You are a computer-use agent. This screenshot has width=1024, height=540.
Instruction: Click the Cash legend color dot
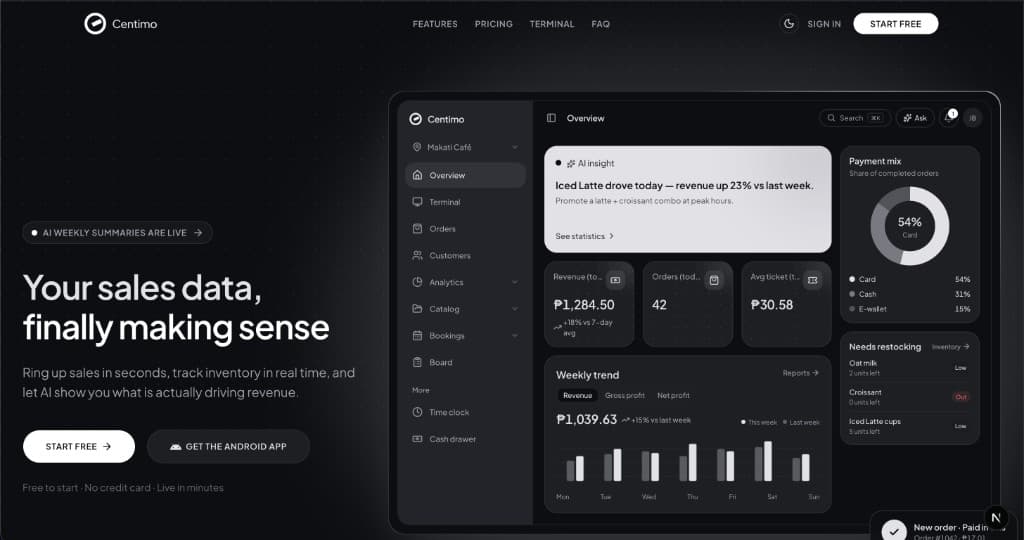852,294
